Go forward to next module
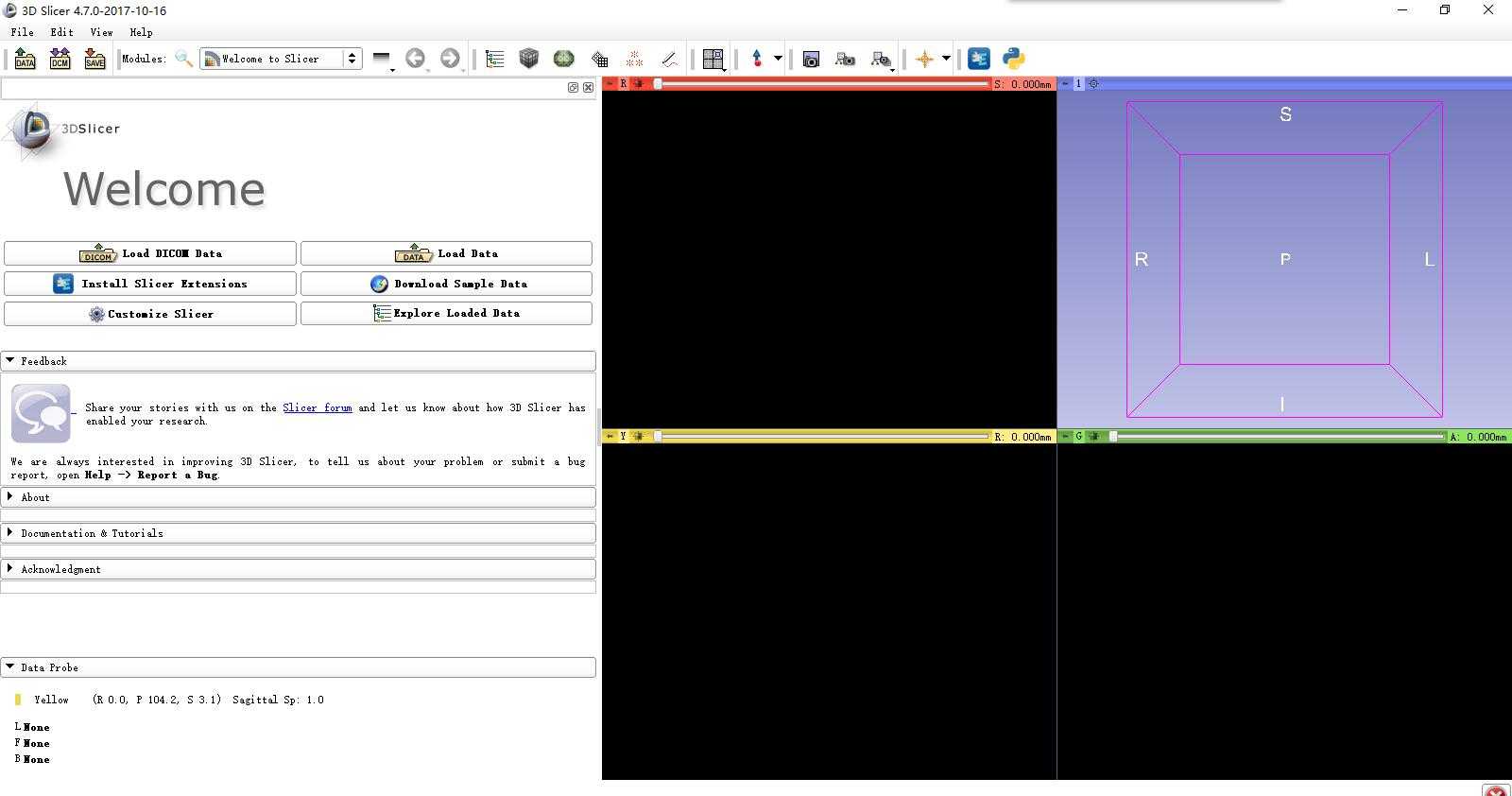Screen dimensions: 1512x796 click(450, 59)
